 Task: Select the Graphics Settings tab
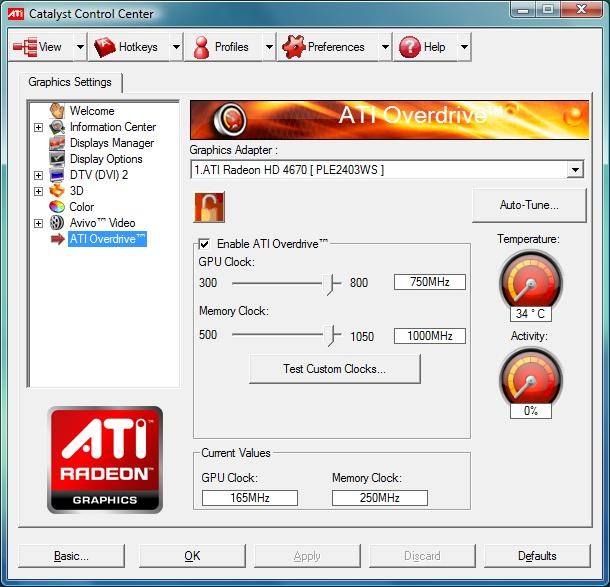70,82
